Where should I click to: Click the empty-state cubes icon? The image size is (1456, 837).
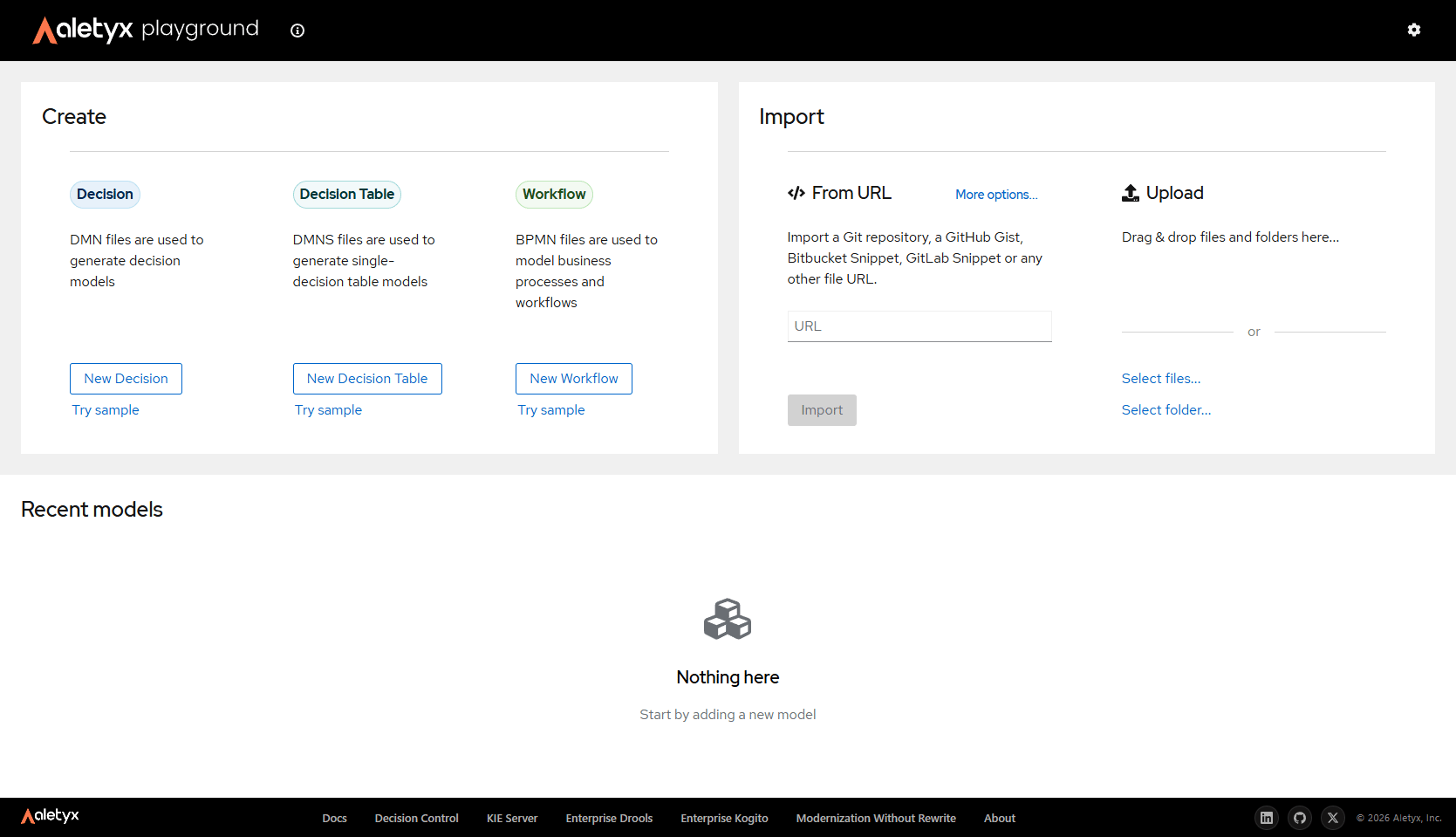tap(728, 619)
